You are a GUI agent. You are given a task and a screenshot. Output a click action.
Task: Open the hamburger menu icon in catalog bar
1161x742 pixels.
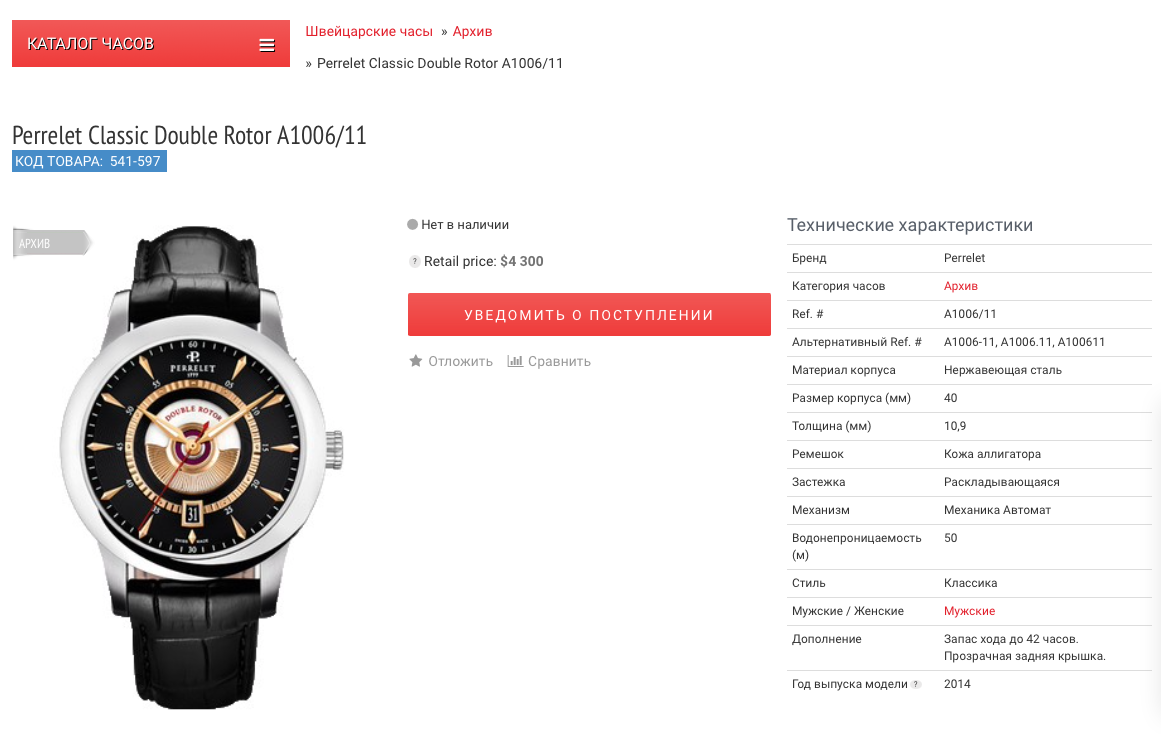click(267, 45)
